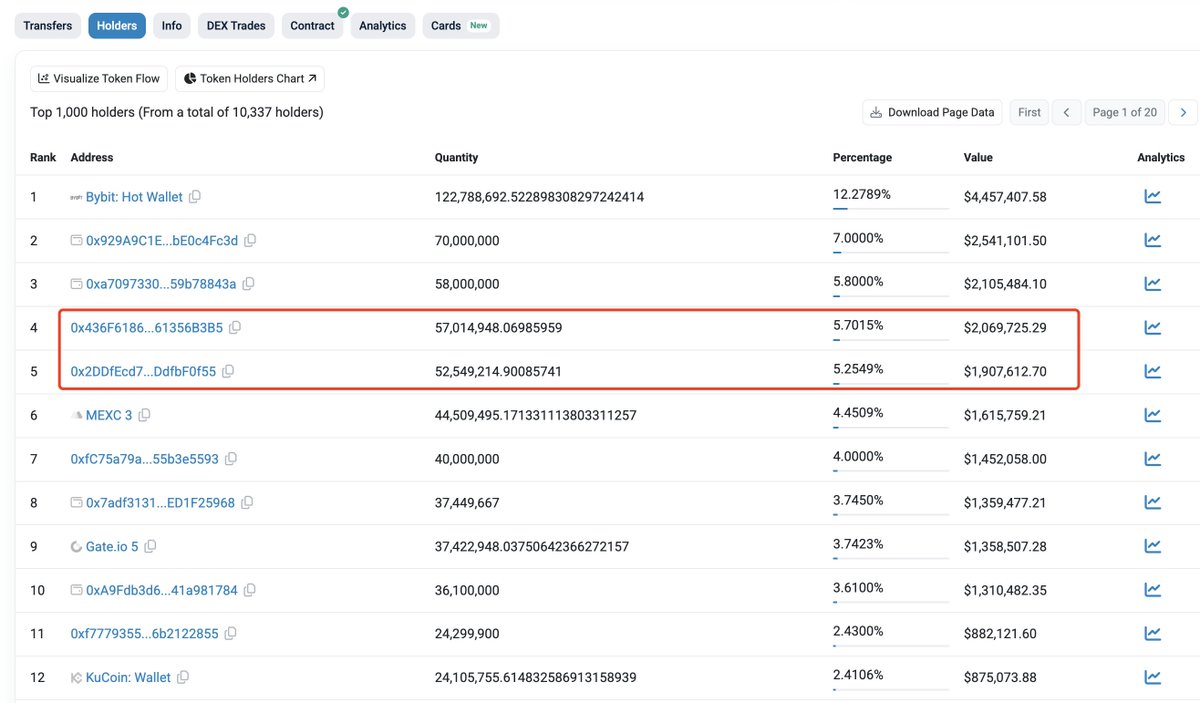Go to the next holders page
Image resolution: width=1200 pixels, height=703 pixels.
pyautogui.click(x=1184, y=112)
